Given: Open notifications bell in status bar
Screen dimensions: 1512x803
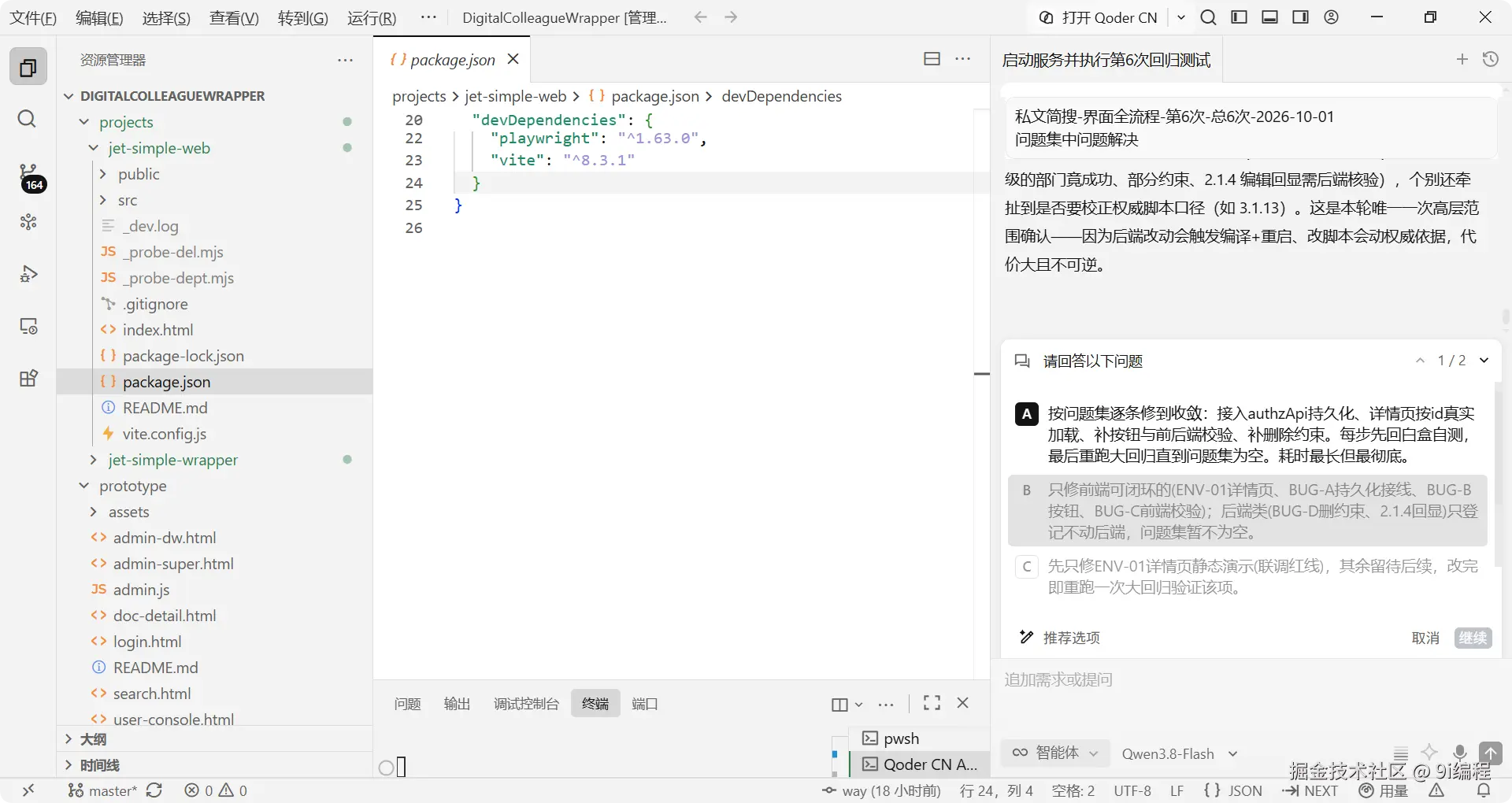Looking at the screenshot, I should 1484,790.
